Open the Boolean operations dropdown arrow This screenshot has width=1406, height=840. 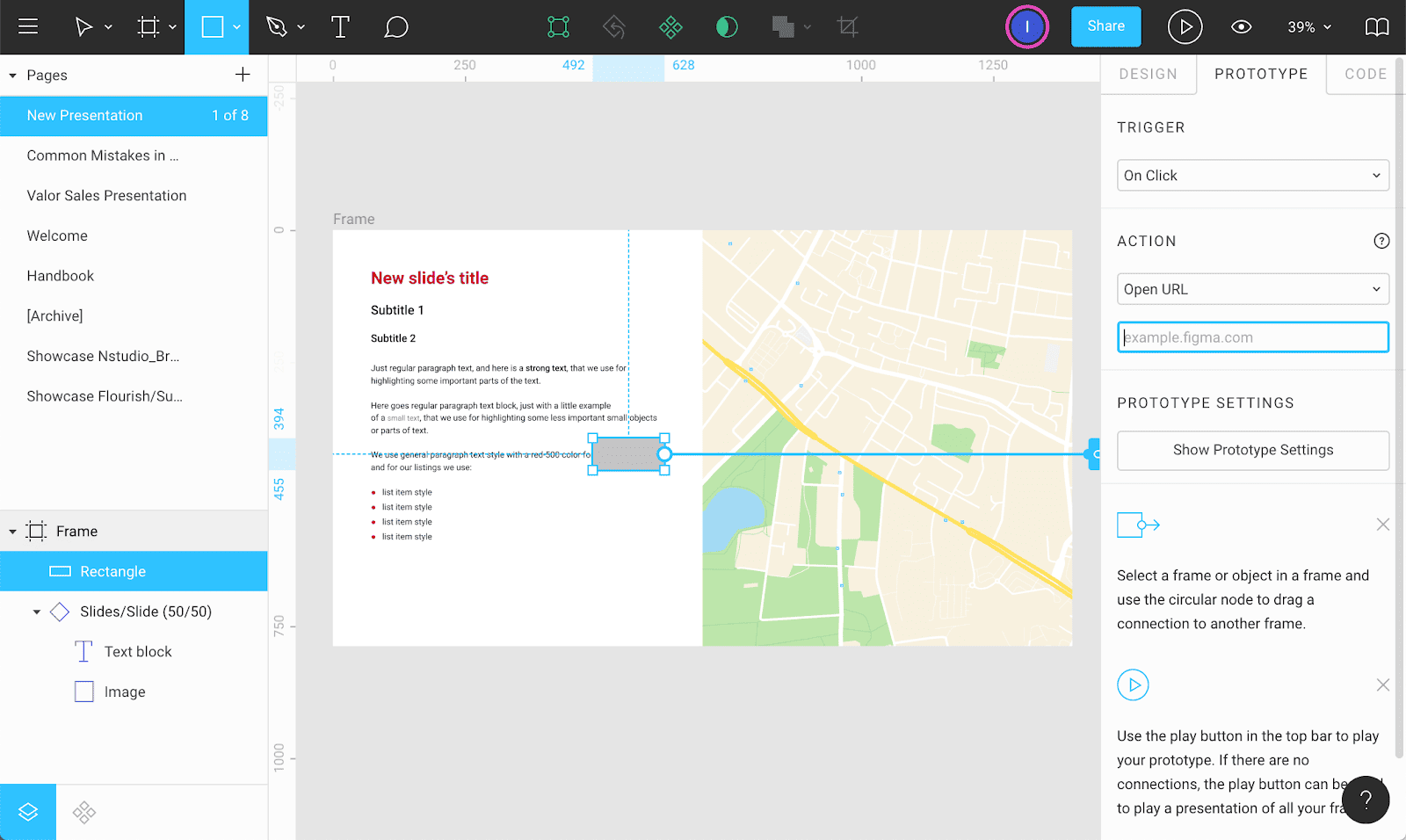pos(808,26)
